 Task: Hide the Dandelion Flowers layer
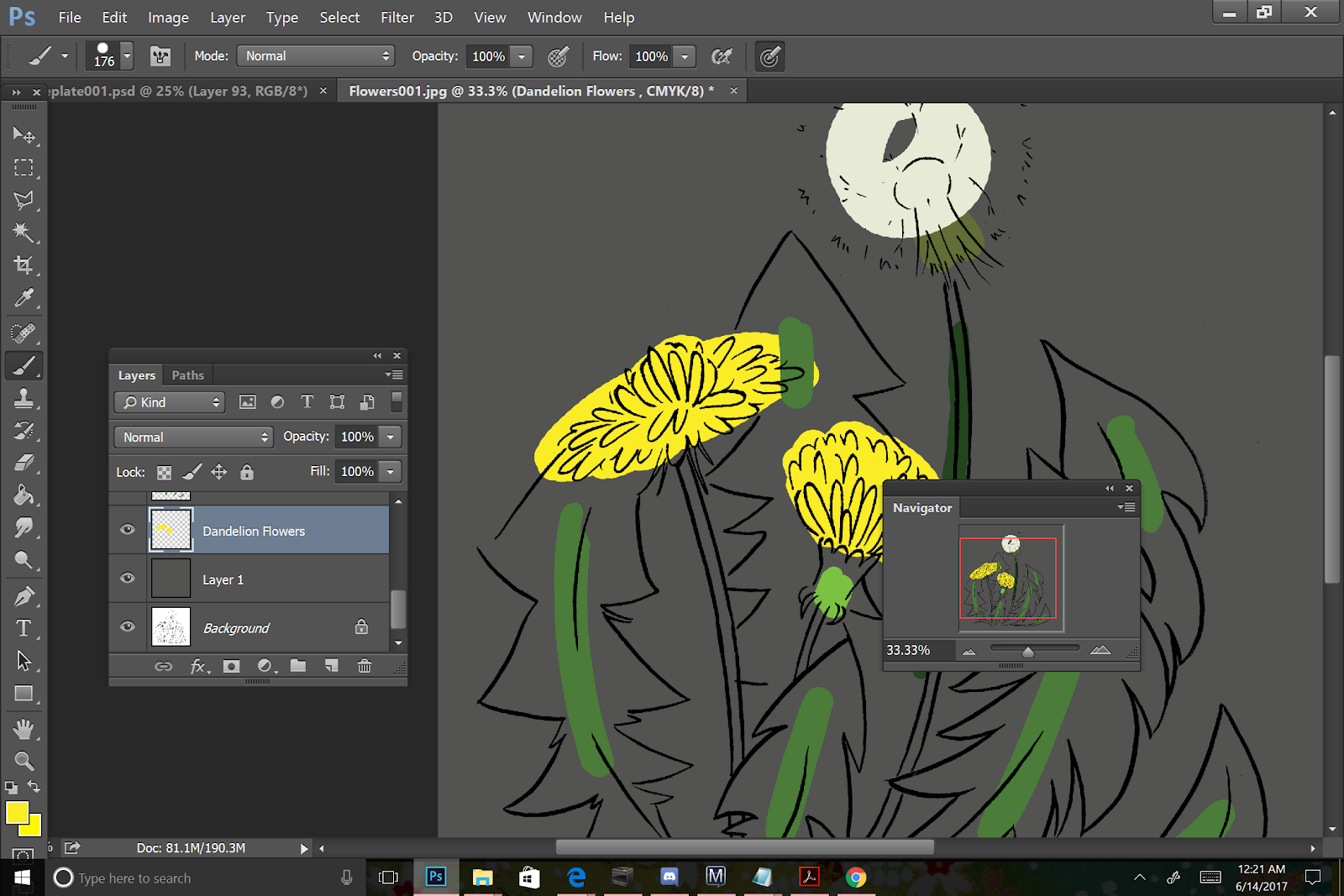[128, 530]
